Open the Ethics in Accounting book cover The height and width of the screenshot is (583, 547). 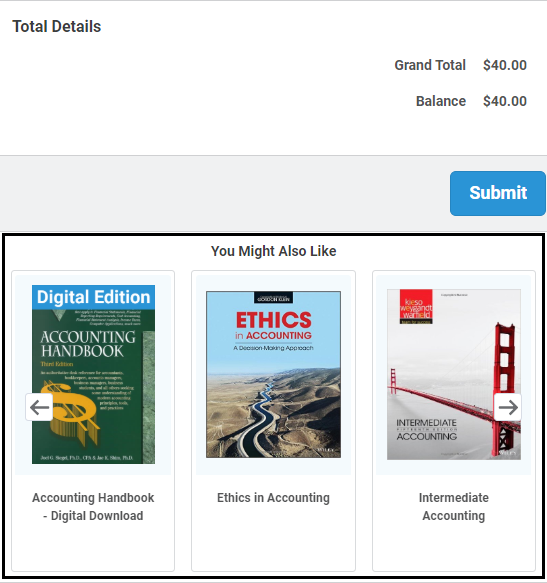pos(273,374)
